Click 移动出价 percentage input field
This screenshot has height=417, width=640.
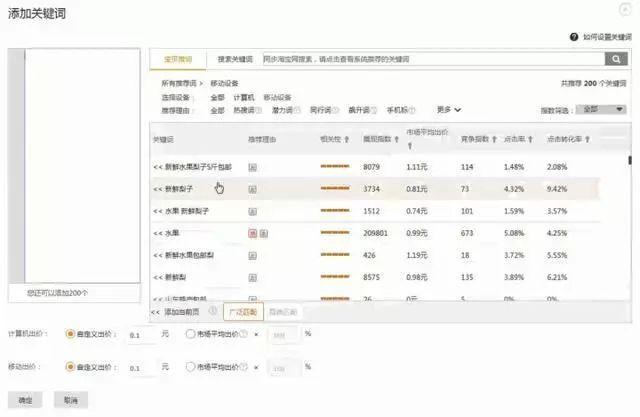284,368
